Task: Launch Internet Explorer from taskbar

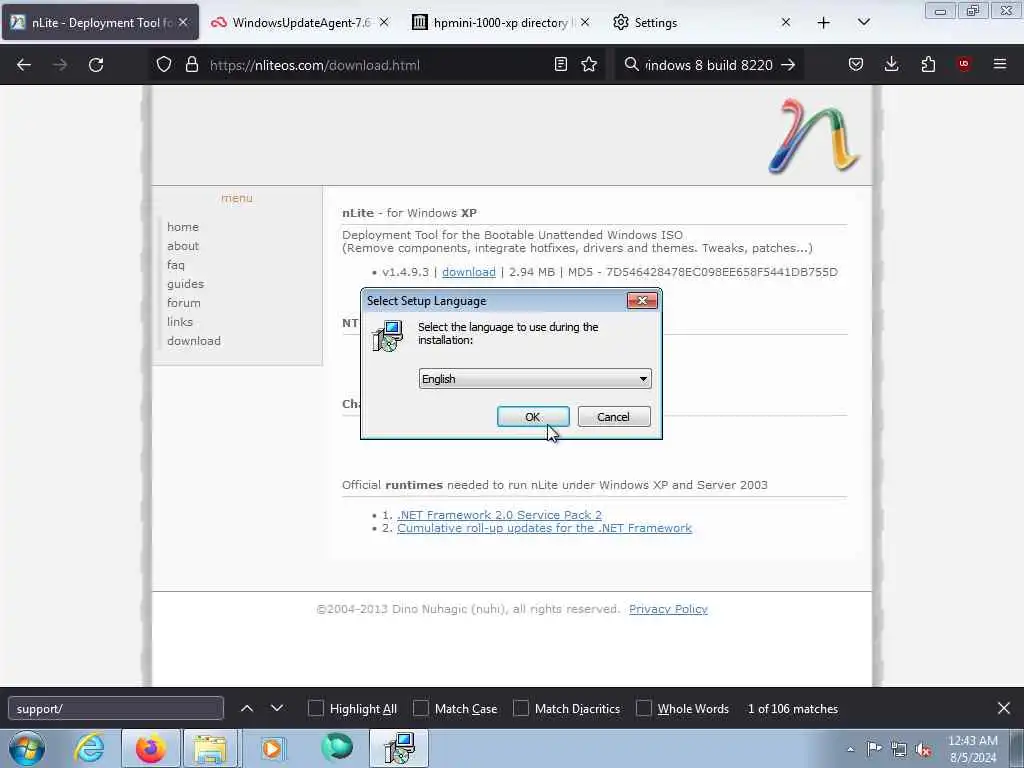Action: (x=89, y=748)
